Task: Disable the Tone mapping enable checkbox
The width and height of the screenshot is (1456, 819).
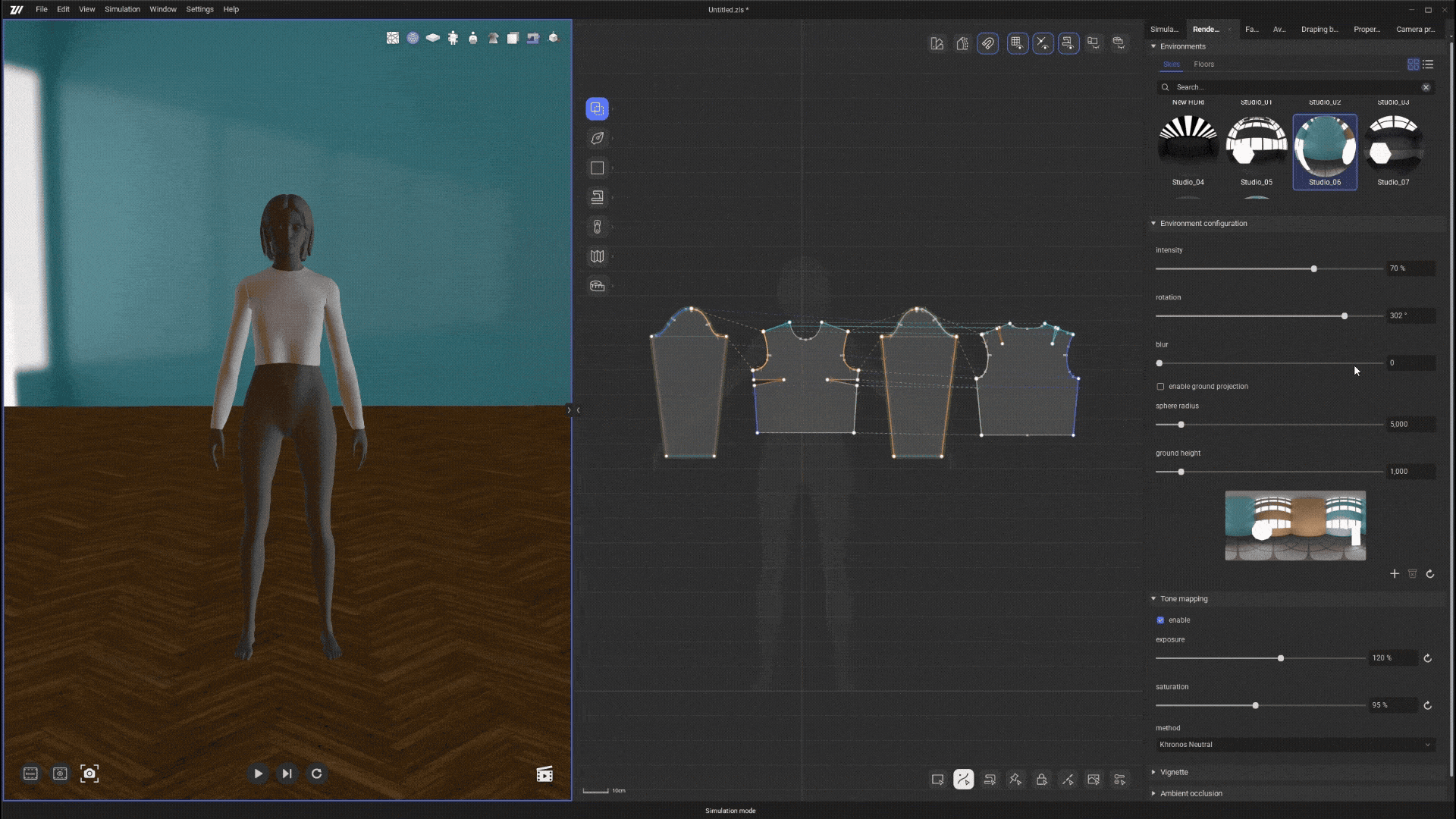Action: (1160, 620)
